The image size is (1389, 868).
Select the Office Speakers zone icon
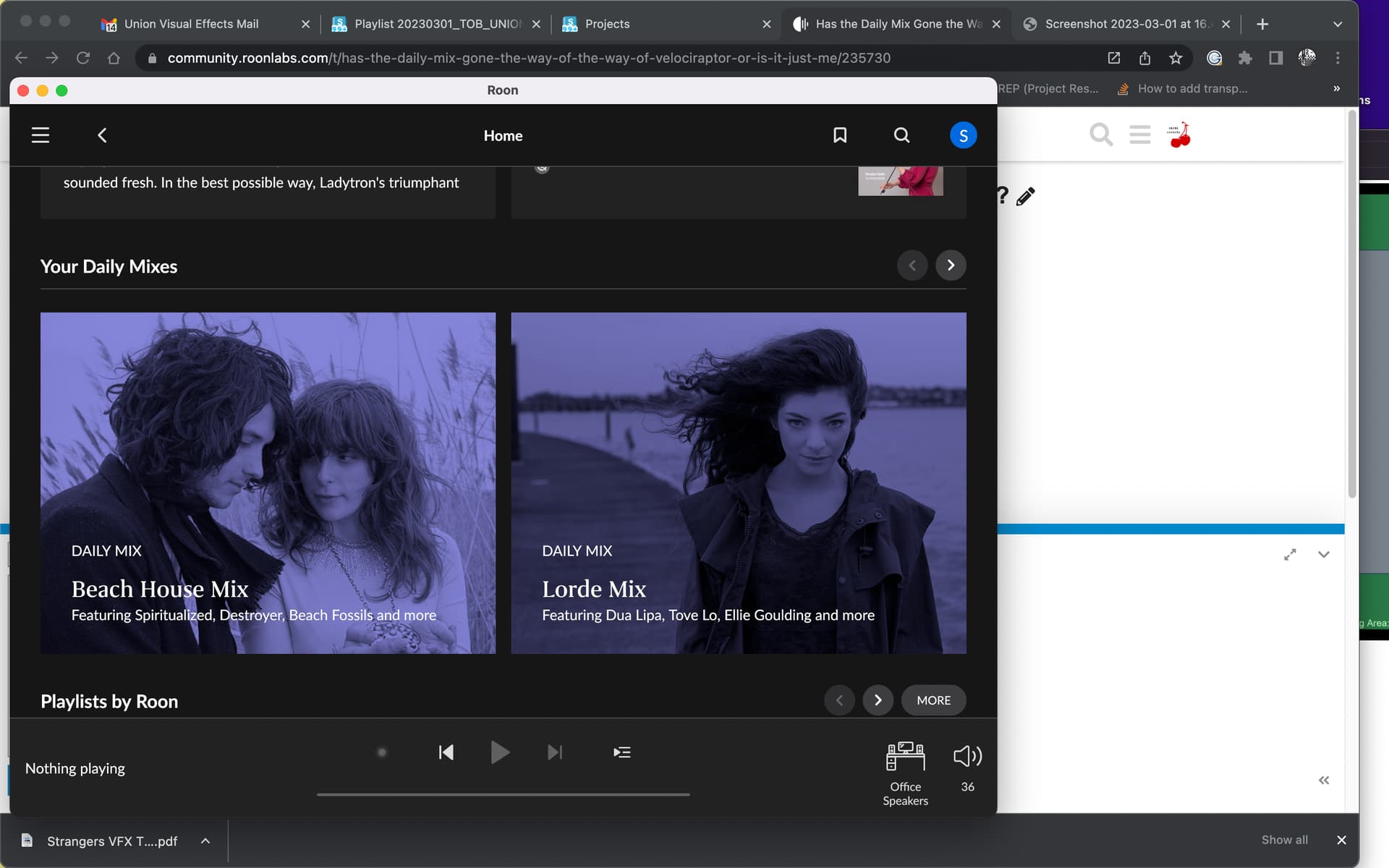[905, 757]
